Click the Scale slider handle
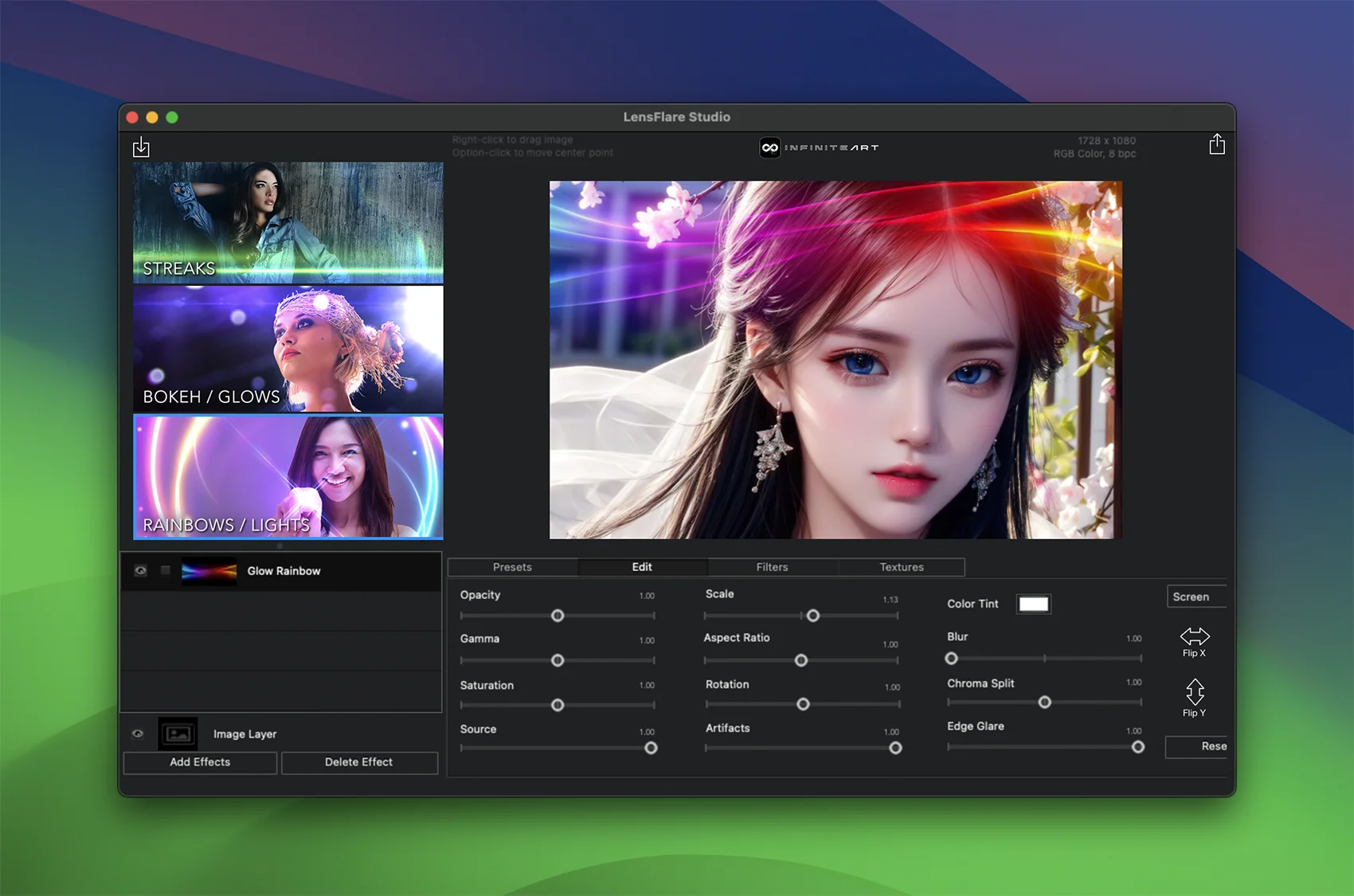Image resolution: width=1354 pixels, height=896 pixels. click(812, 616)
